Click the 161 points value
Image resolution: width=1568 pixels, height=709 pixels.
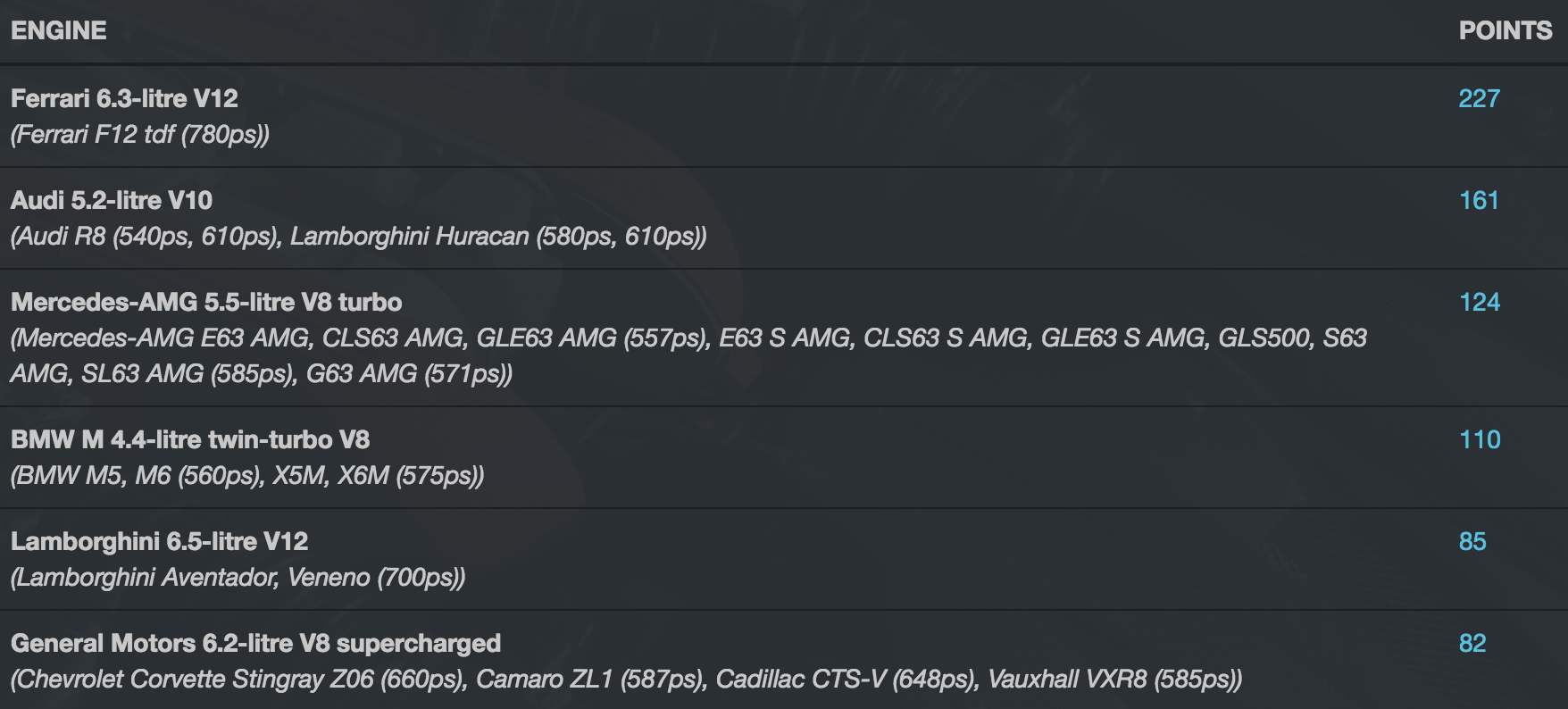1479,200
